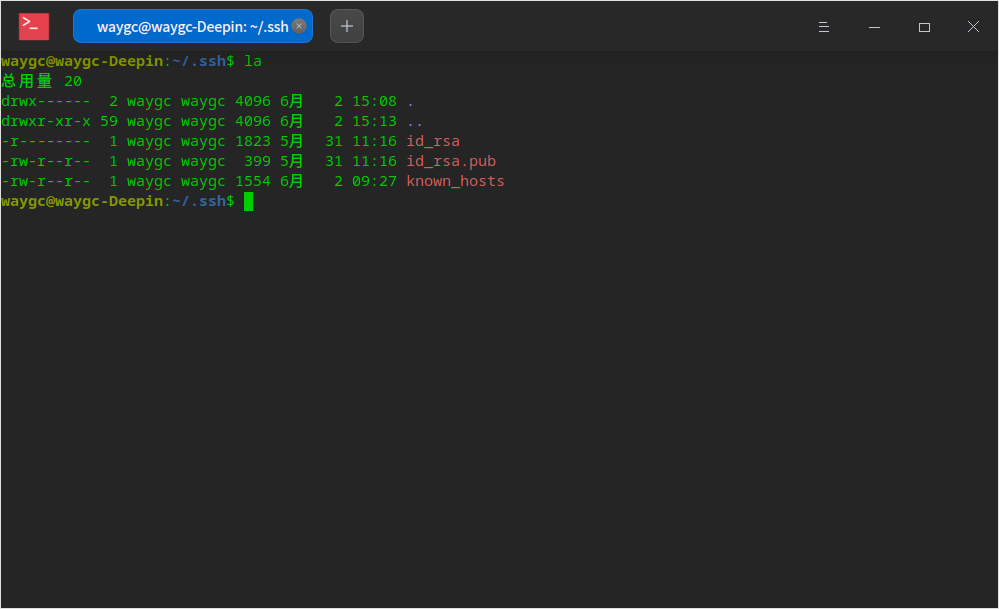Click the known_hosts file name
Screen dimensions: 999x609
(456, 182)
